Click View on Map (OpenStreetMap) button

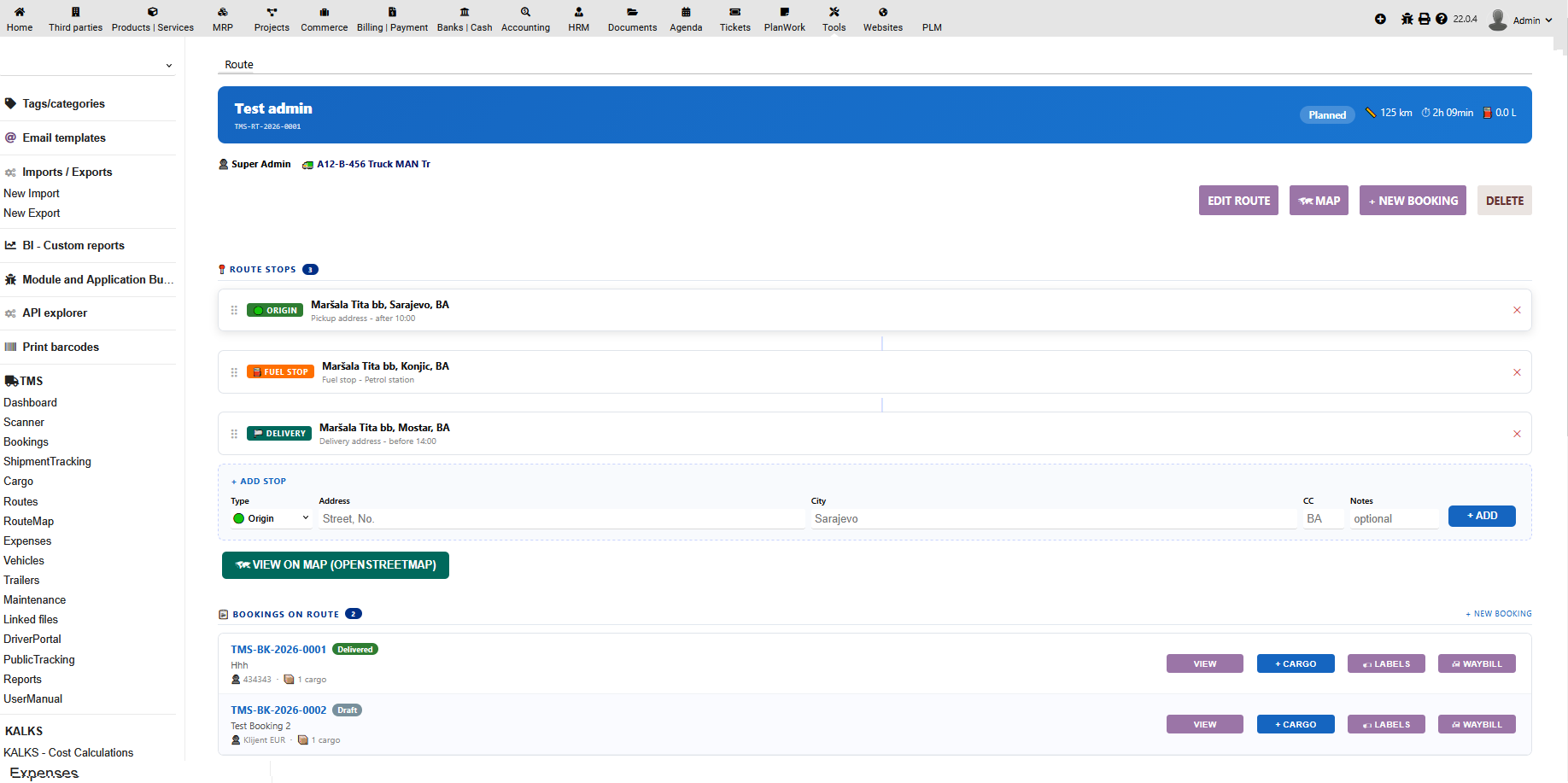(x=336, y=564)
